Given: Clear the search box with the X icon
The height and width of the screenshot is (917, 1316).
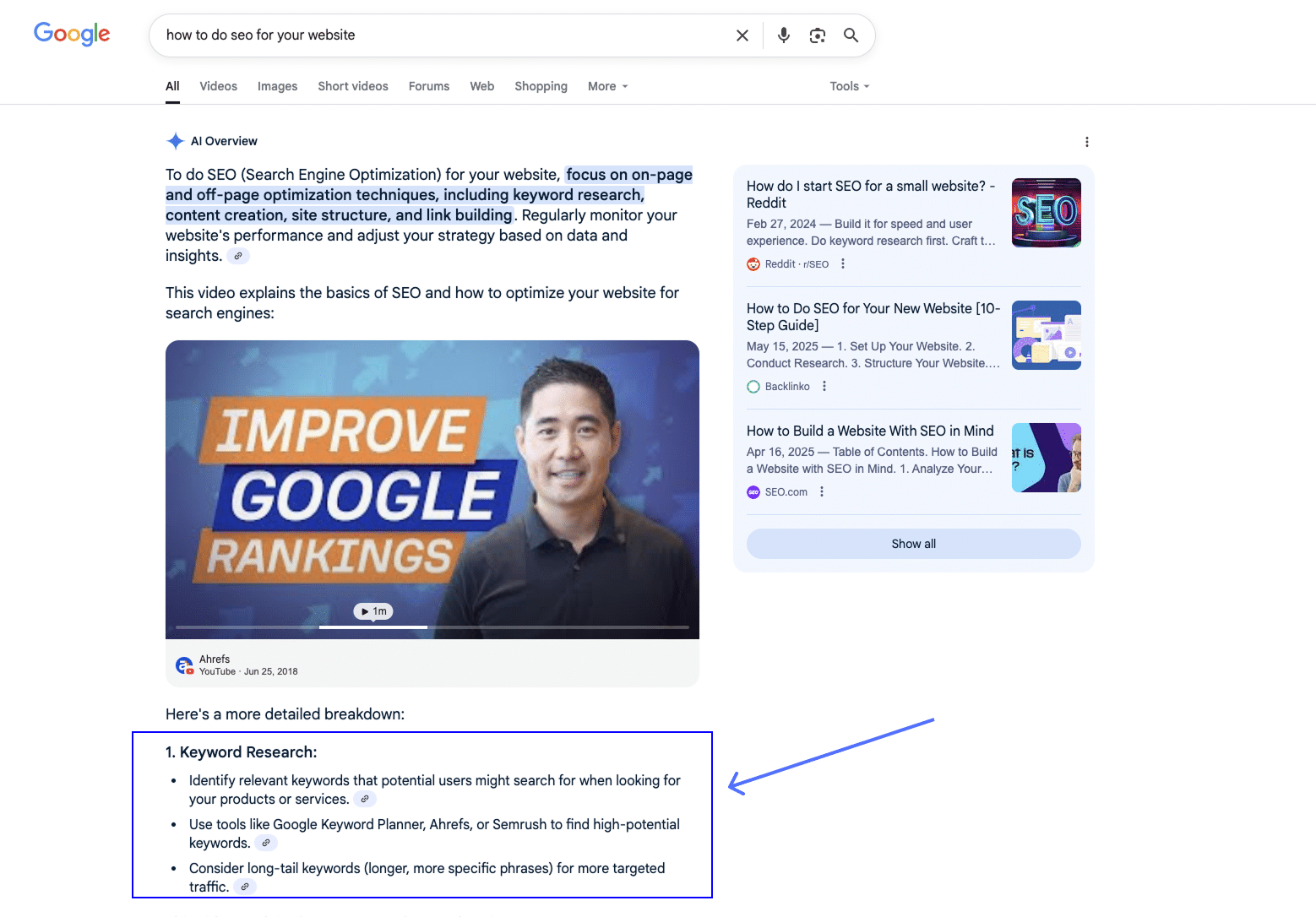Looking at the screenshot, I should [742, 35].
